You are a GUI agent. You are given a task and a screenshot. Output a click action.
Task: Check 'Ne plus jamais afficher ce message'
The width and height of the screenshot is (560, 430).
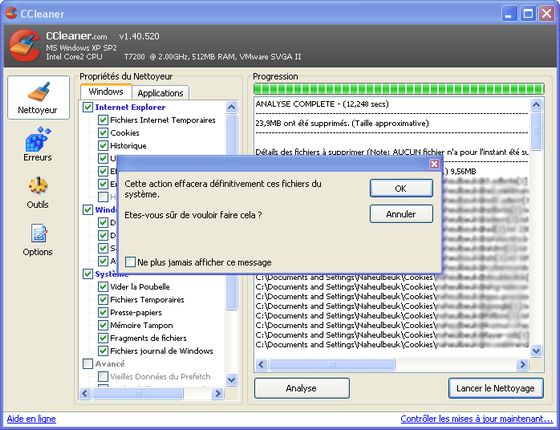[x=130, y=262]
